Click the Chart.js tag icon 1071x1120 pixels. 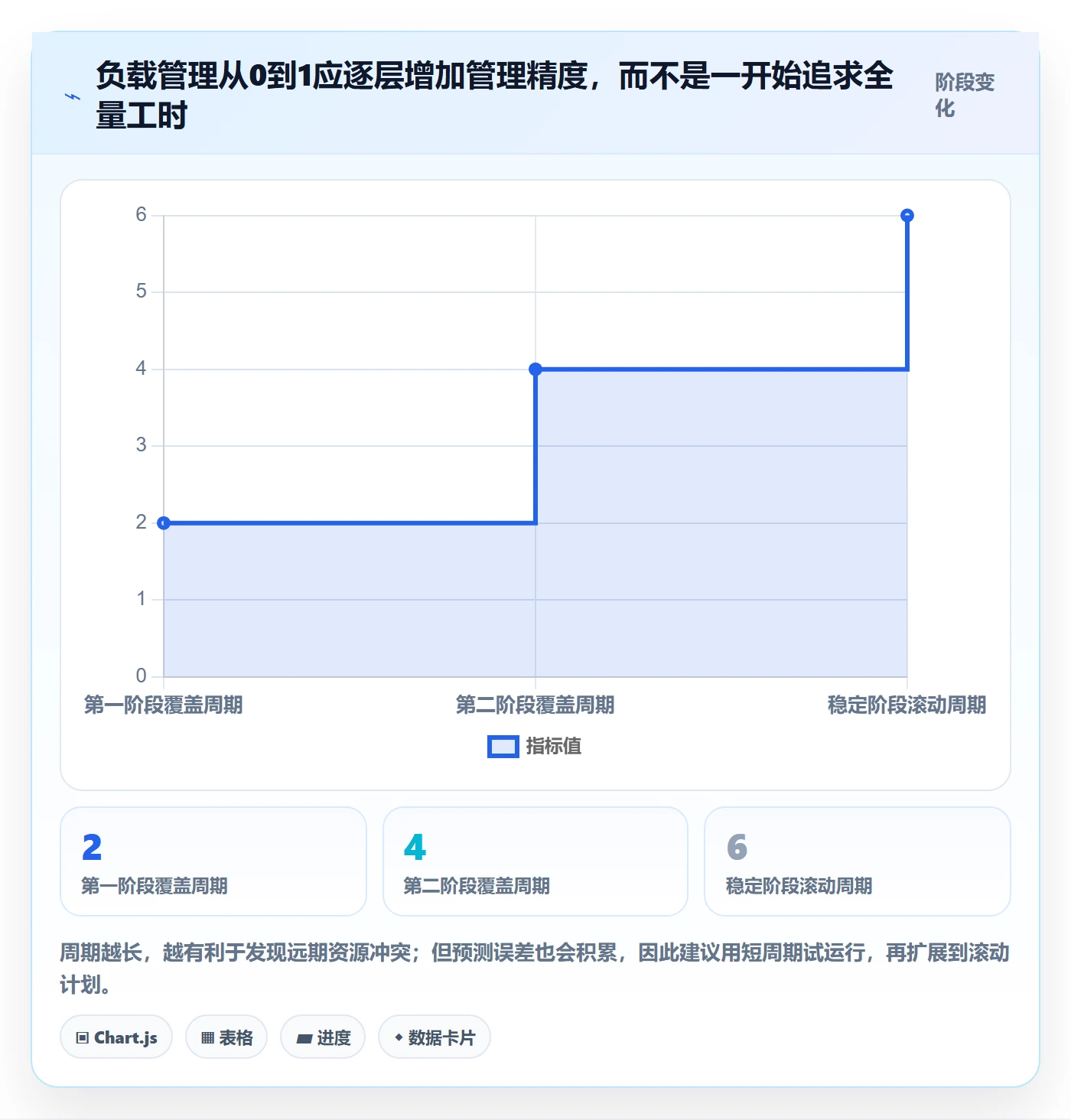(83, 1038)
